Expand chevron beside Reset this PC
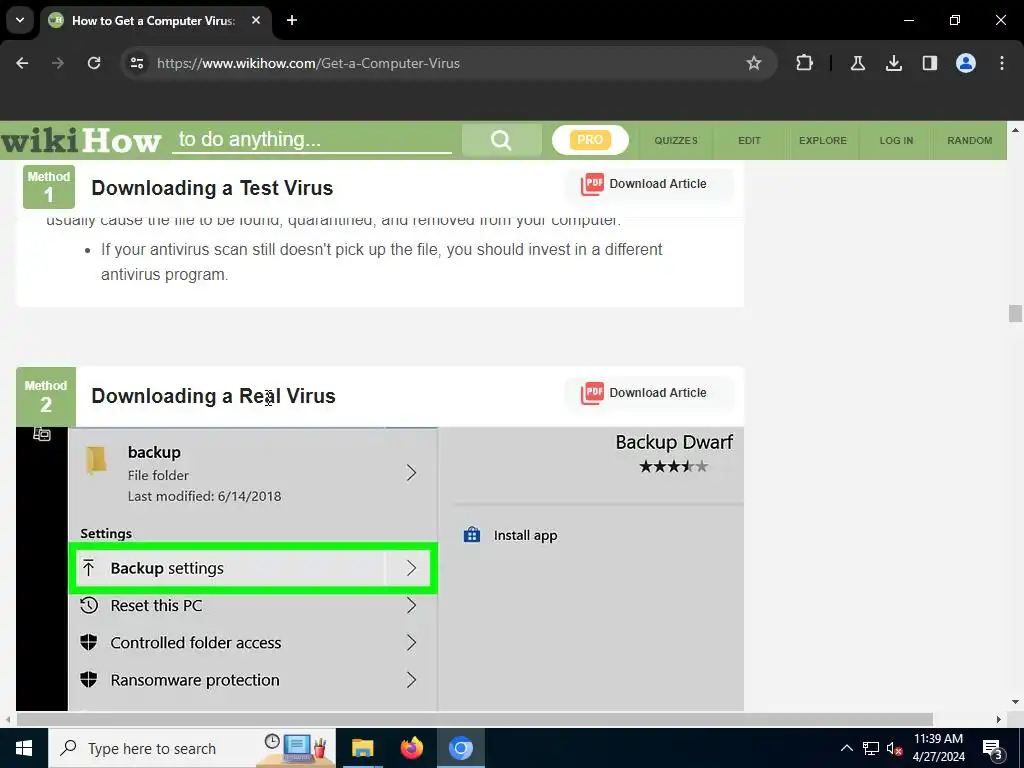 pos(411,605)
